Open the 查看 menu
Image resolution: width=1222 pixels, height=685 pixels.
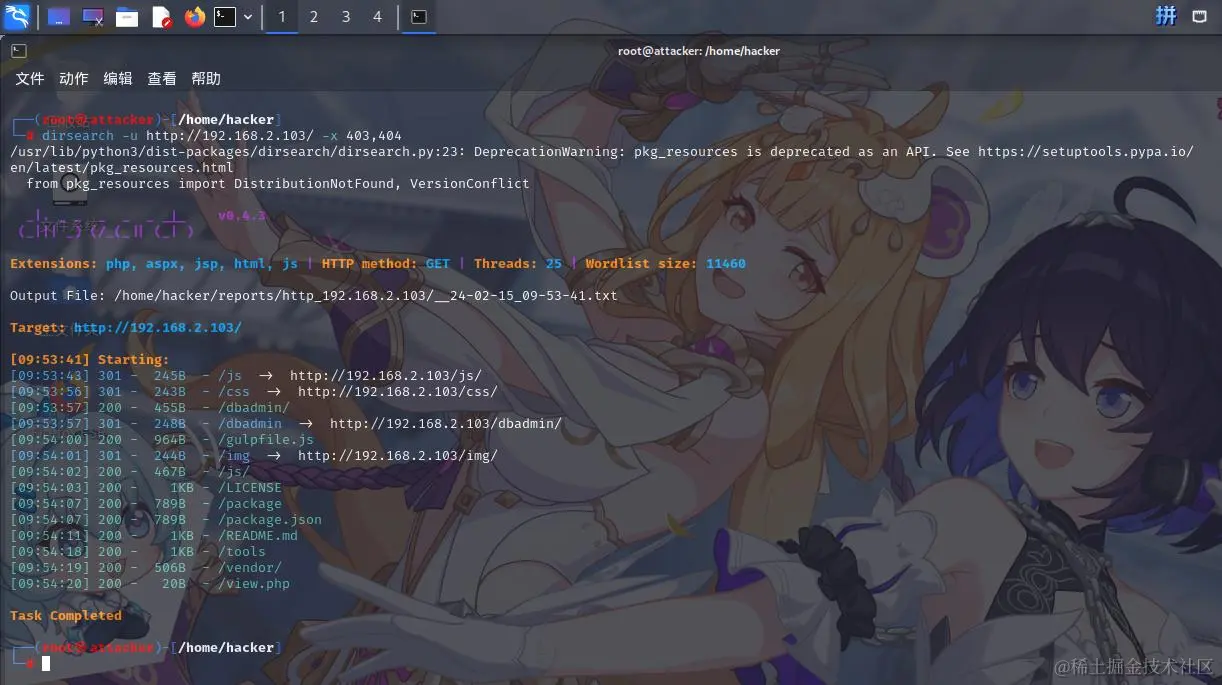click(162, 78)
